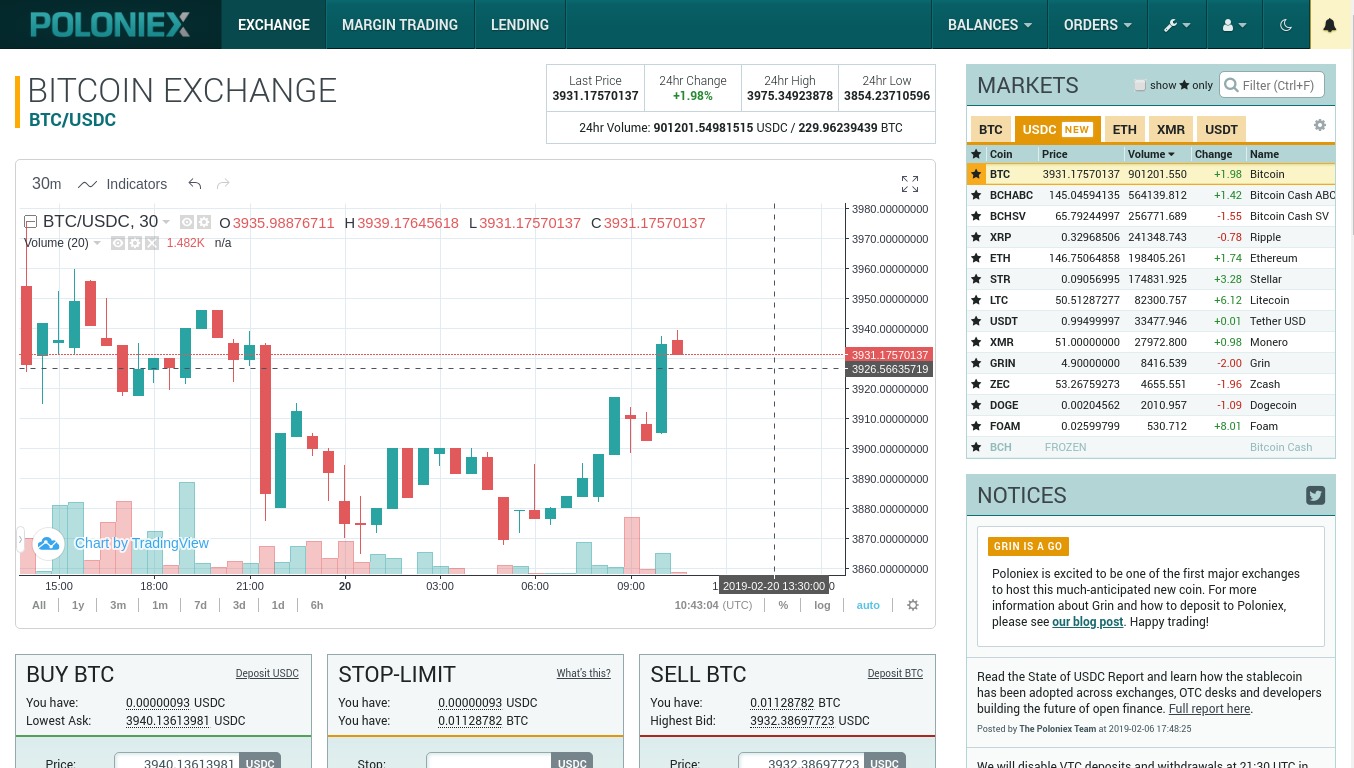Viewport: 1354px width, 768px height.
Task: Star LTC as a favorite market
Action: (x=976, y=300)
